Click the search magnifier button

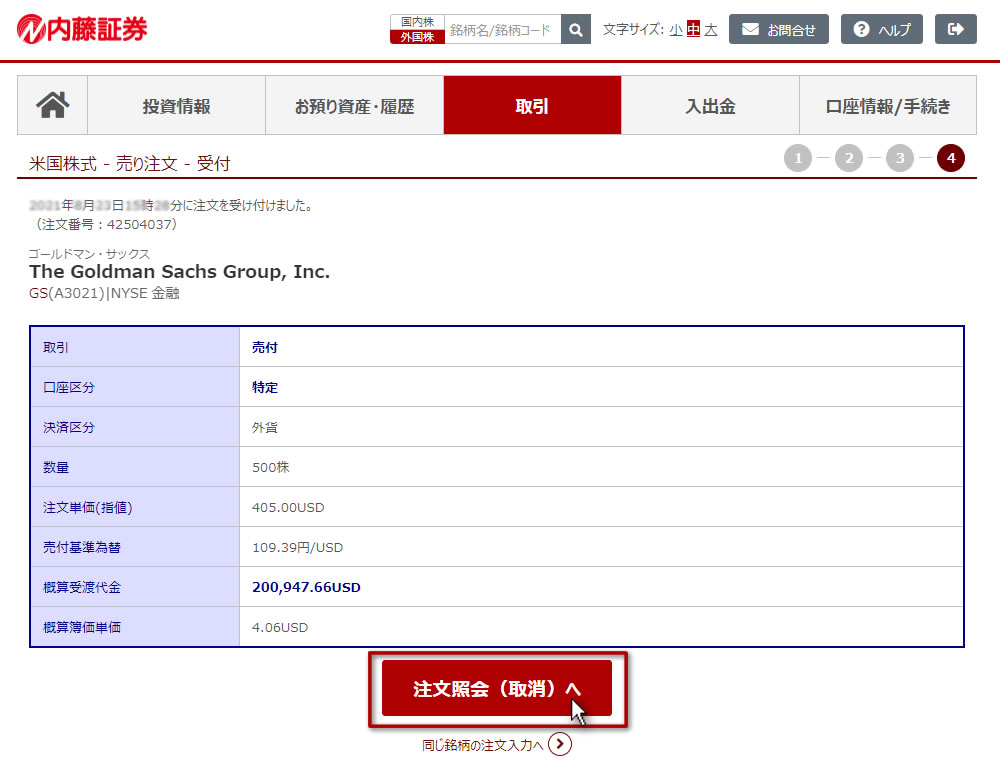point(575,29)
